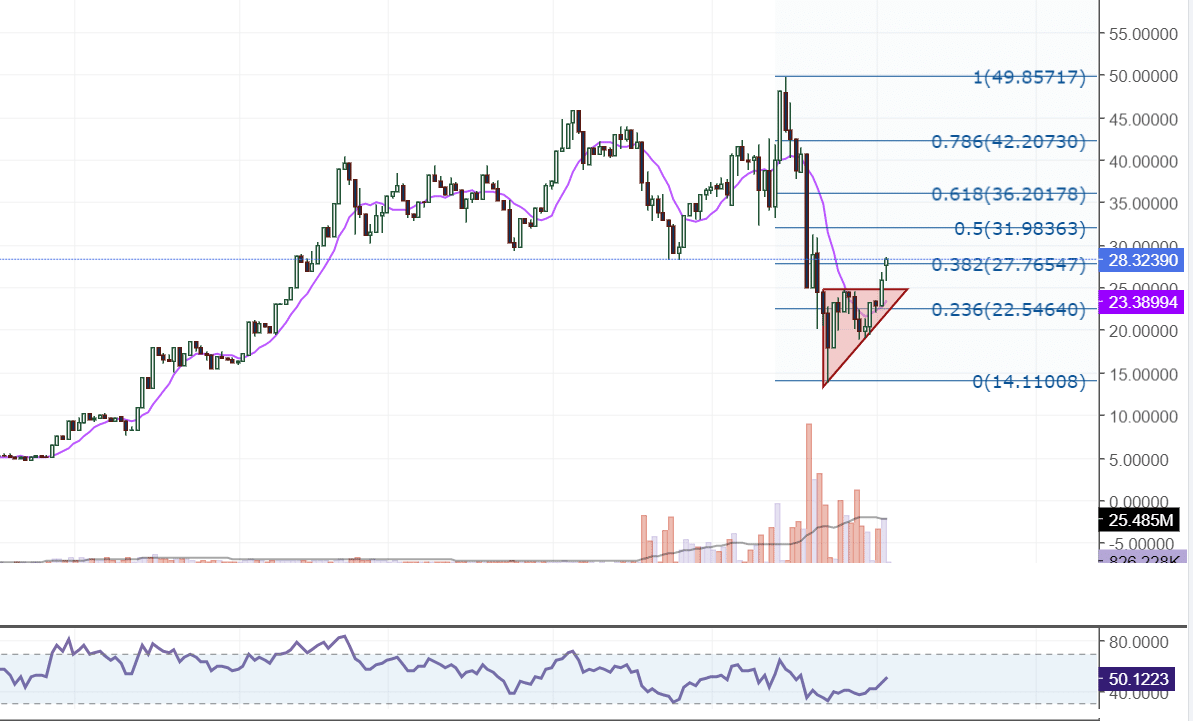Screen dimensions: 1193x721
Task: Click the 0(14.11008) Fibonacci base label
Action: coord(1028,381)
